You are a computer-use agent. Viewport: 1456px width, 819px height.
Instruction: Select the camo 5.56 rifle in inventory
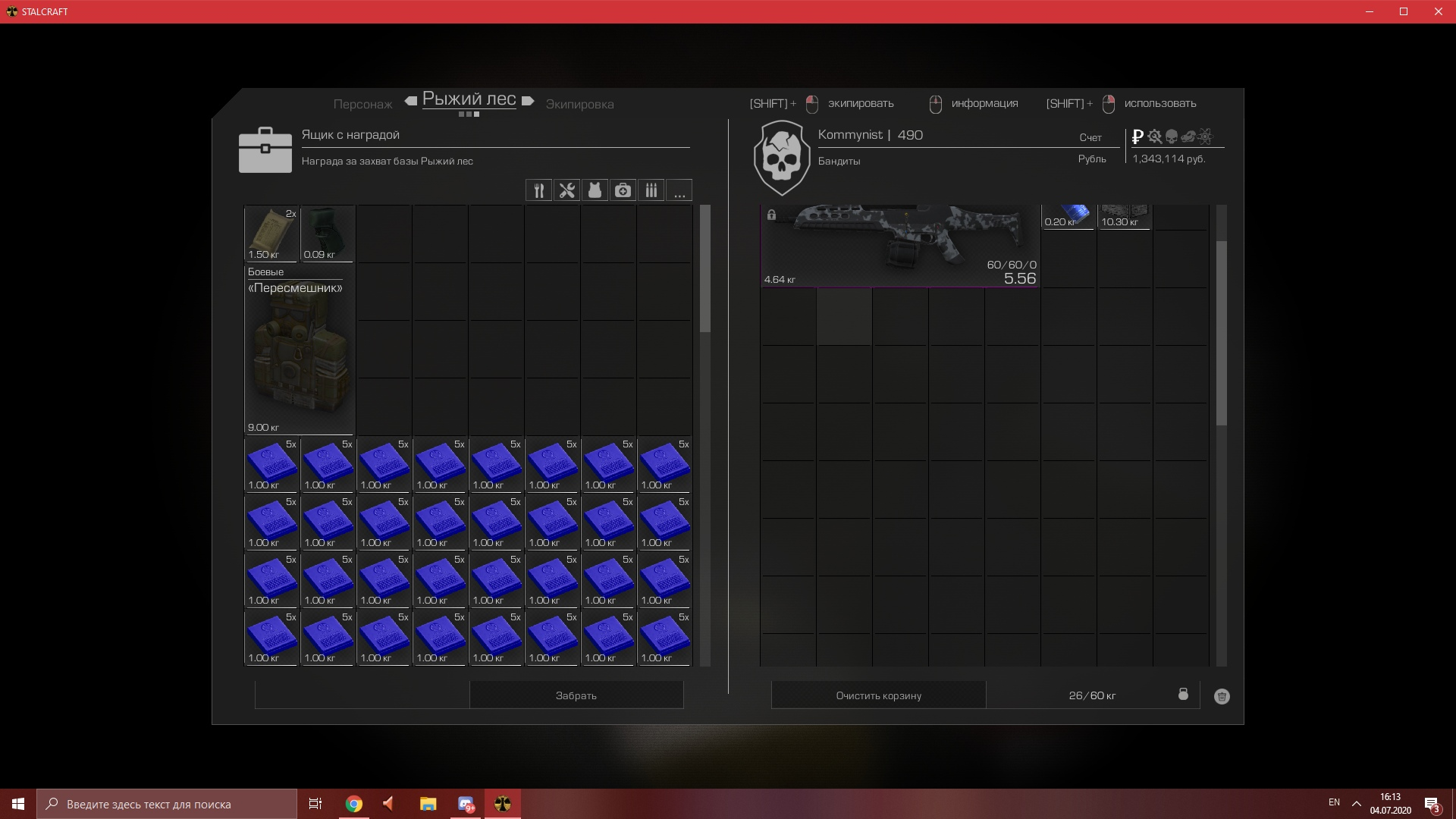click(900, 246)
